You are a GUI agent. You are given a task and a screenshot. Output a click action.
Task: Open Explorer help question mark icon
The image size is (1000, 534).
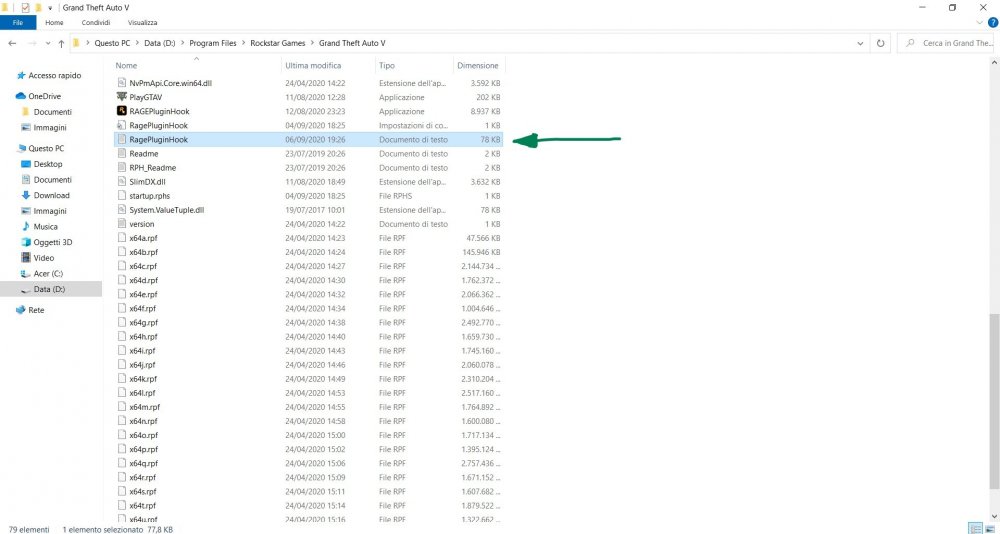(x=992, y=22)
